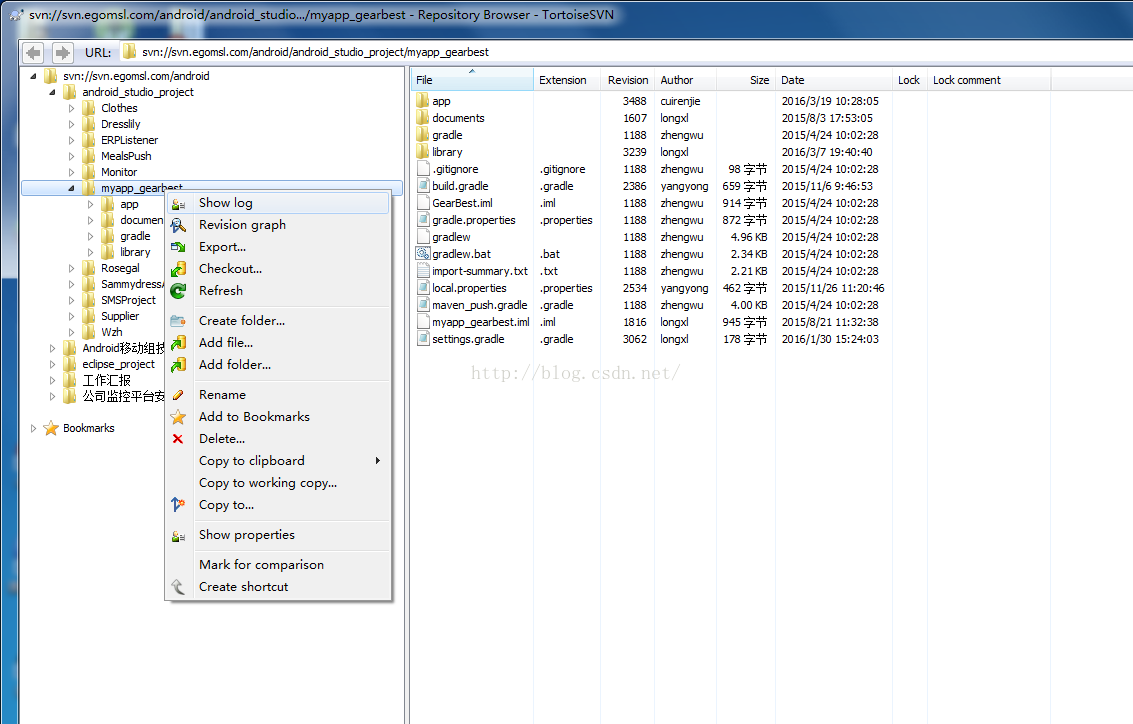Open Copy to clipboard submenu arrow
This screenshot has width=1133, height=724.
(x=378, y=461)
